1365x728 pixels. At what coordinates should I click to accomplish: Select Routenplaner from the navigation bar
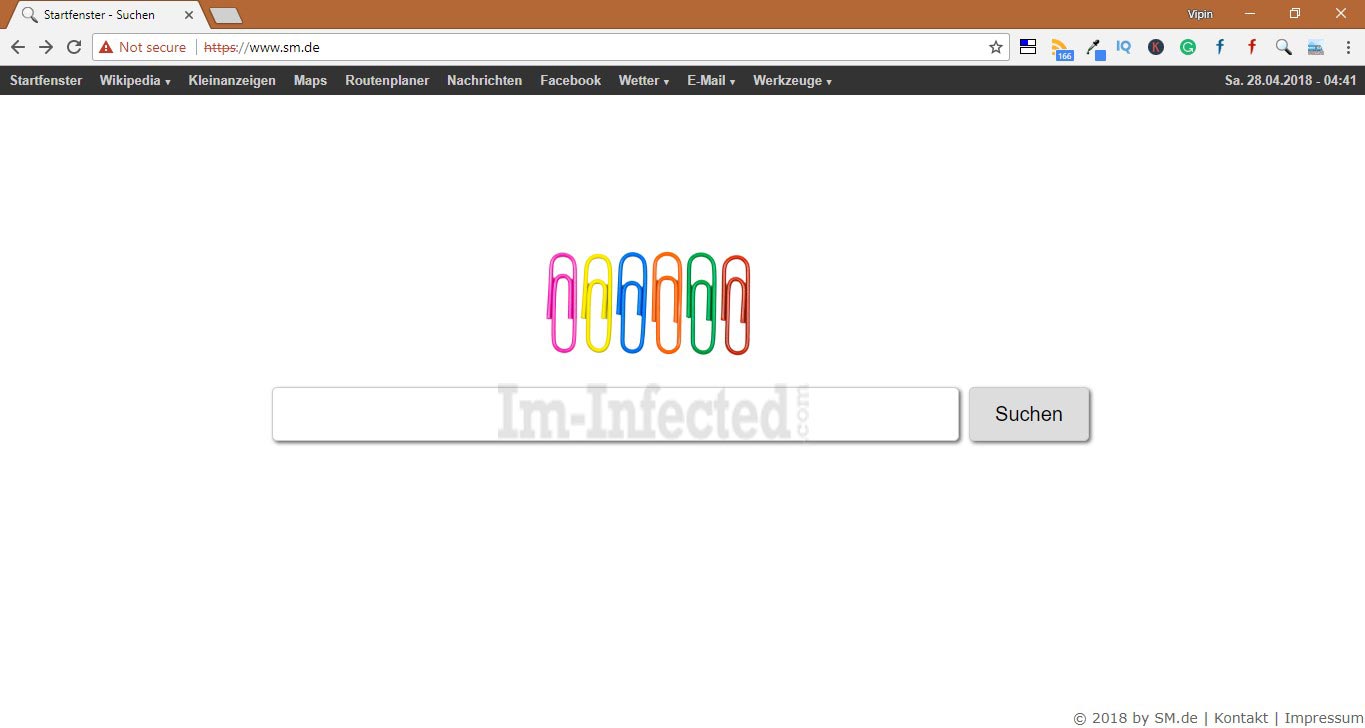point(387,81)
